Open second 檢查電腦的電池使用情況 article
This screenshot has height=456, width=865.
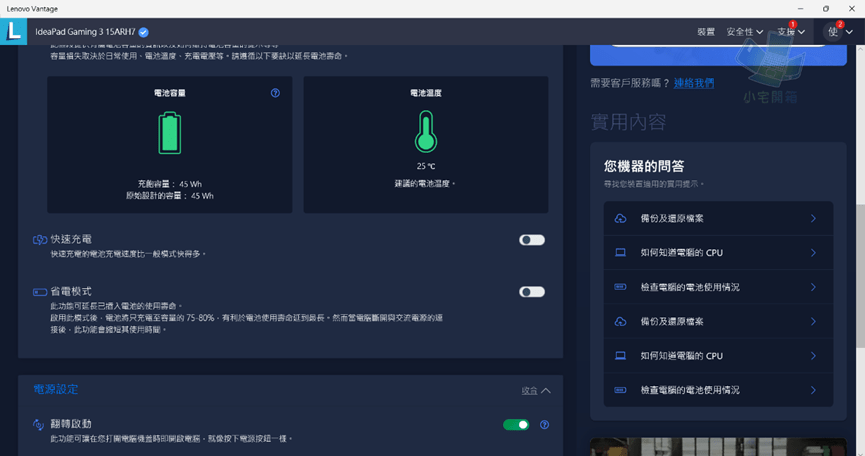coord(718,390)
